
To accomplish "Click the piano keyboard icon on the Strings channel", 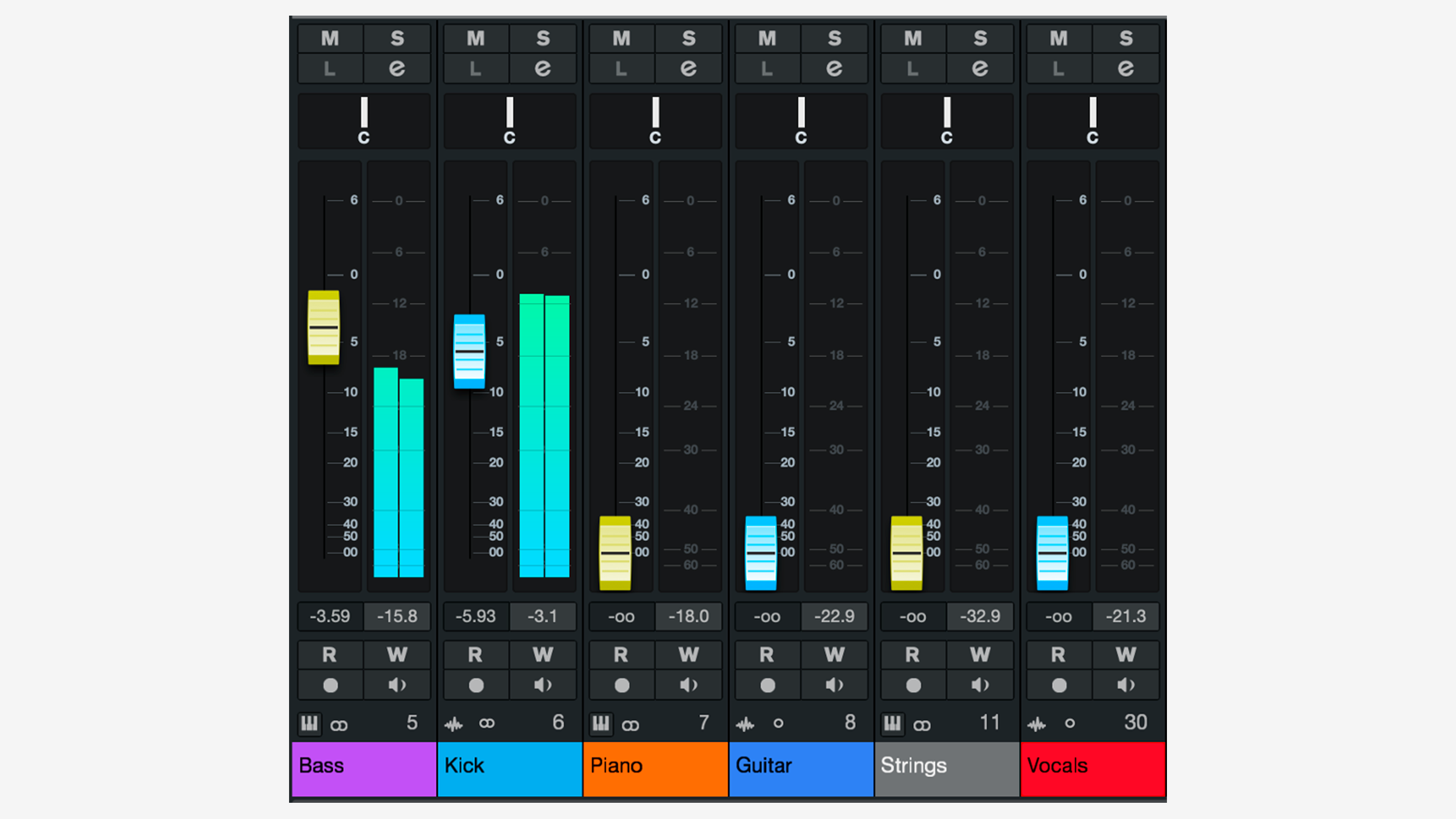I will coord(892,723).
